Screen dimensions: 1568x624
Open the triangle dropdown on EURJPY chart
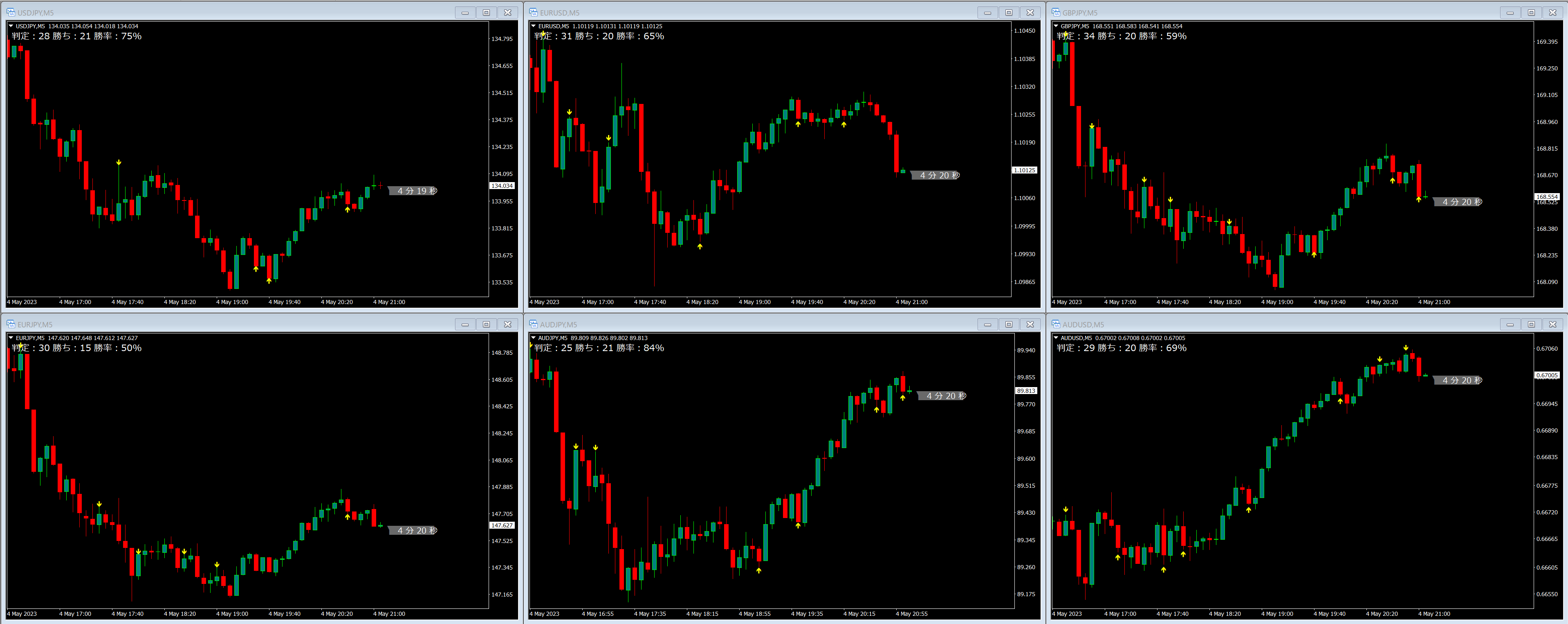point(11,338)
